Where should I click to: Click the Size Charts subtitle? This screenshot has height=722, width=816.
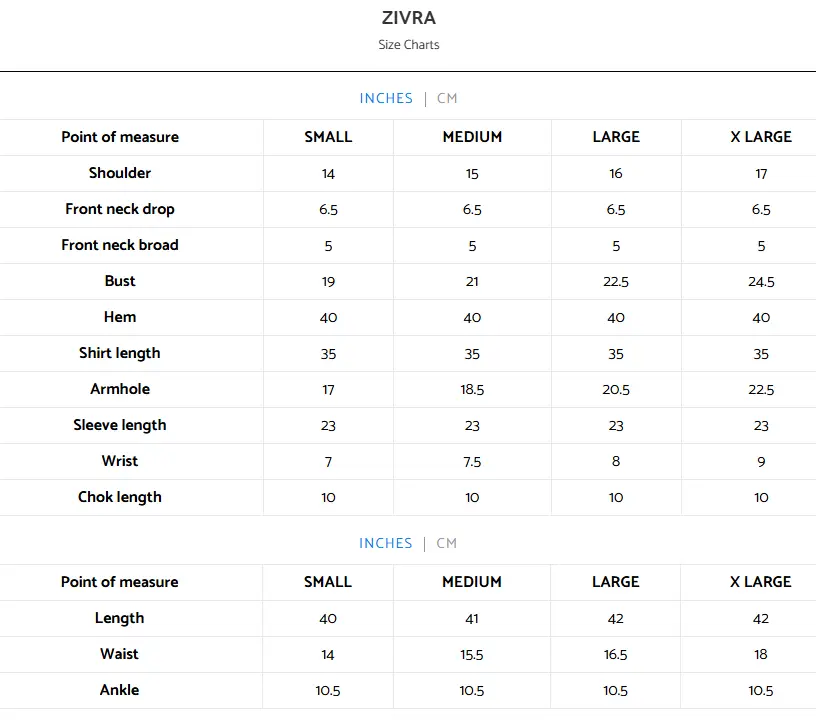pyautogui.click(x=409, y=45)
